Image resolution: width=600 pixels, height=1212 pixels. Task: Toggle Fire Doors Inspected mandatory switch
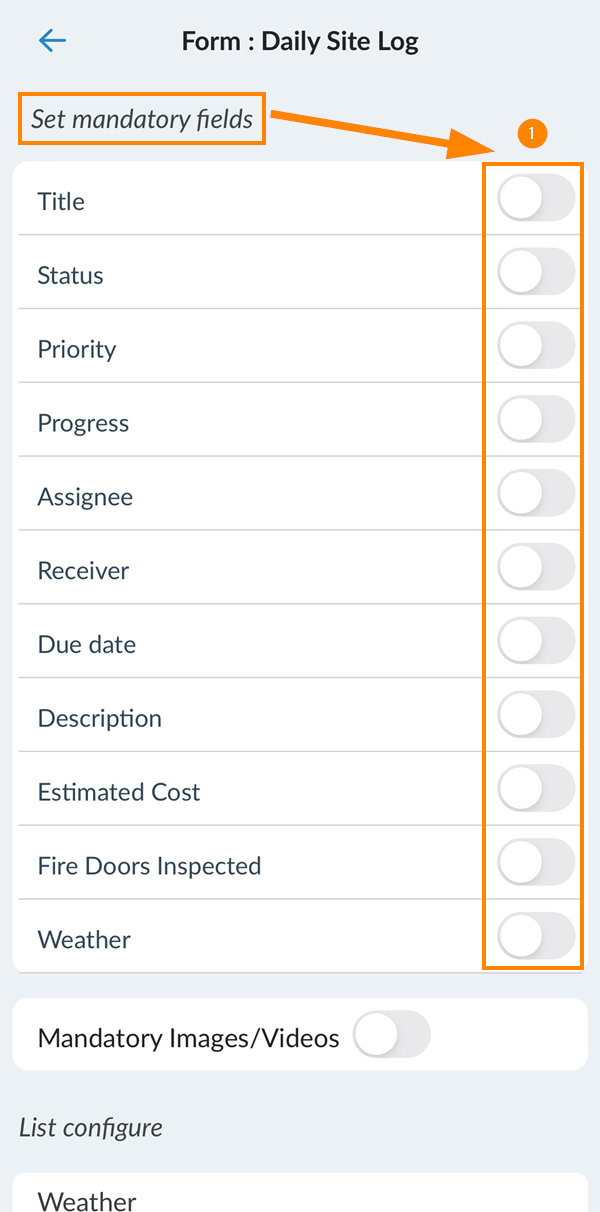(536, 864)
